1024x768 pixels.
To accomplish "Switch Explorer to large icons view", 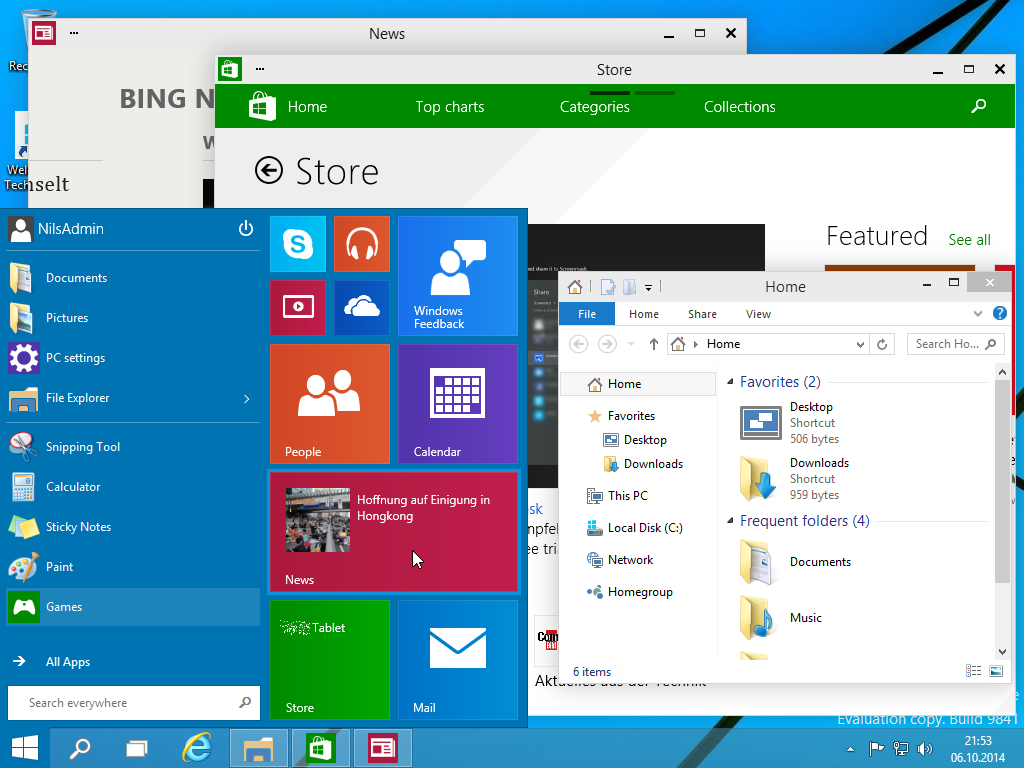I will click(996, 671).
